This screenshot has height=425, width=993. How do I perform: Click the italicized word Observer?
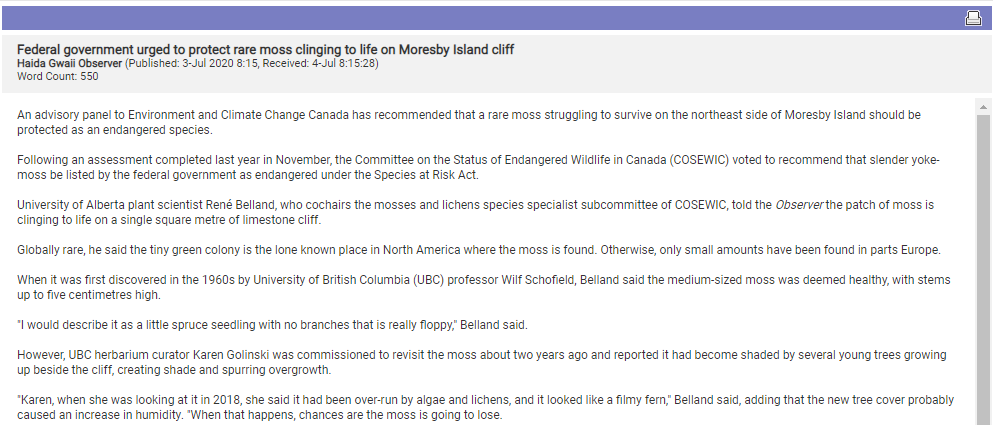pyautogui.click(x=799, y=205)
